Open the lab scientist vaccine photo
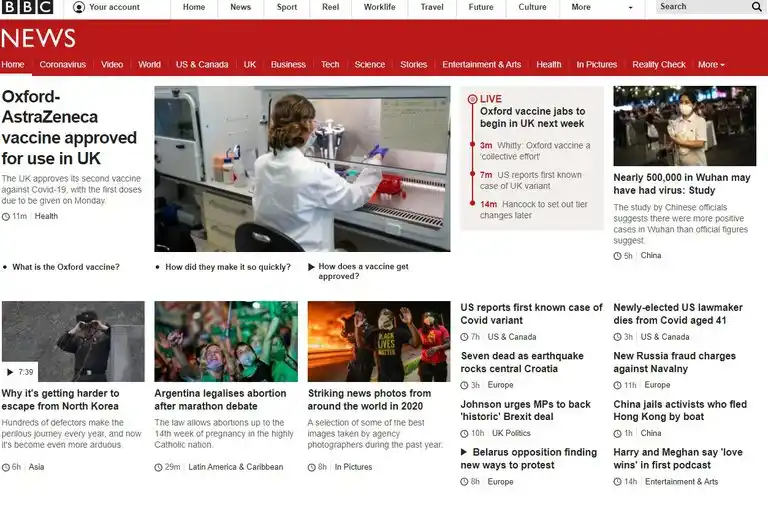This screenshot has height=512, width=768. (x=302, y=168)
